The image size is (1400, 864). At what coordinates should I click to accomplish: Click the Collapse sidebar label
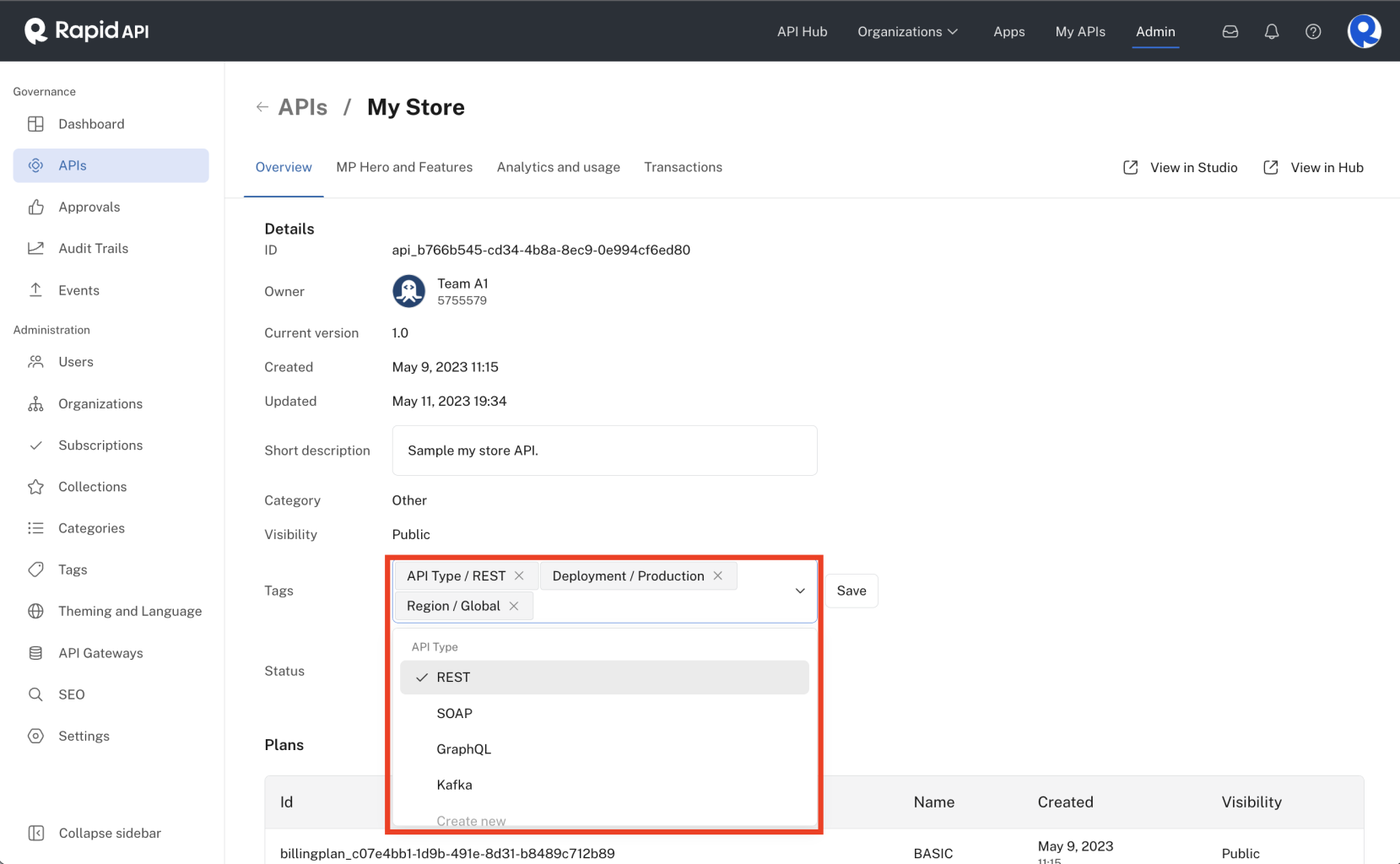(110, 833)
